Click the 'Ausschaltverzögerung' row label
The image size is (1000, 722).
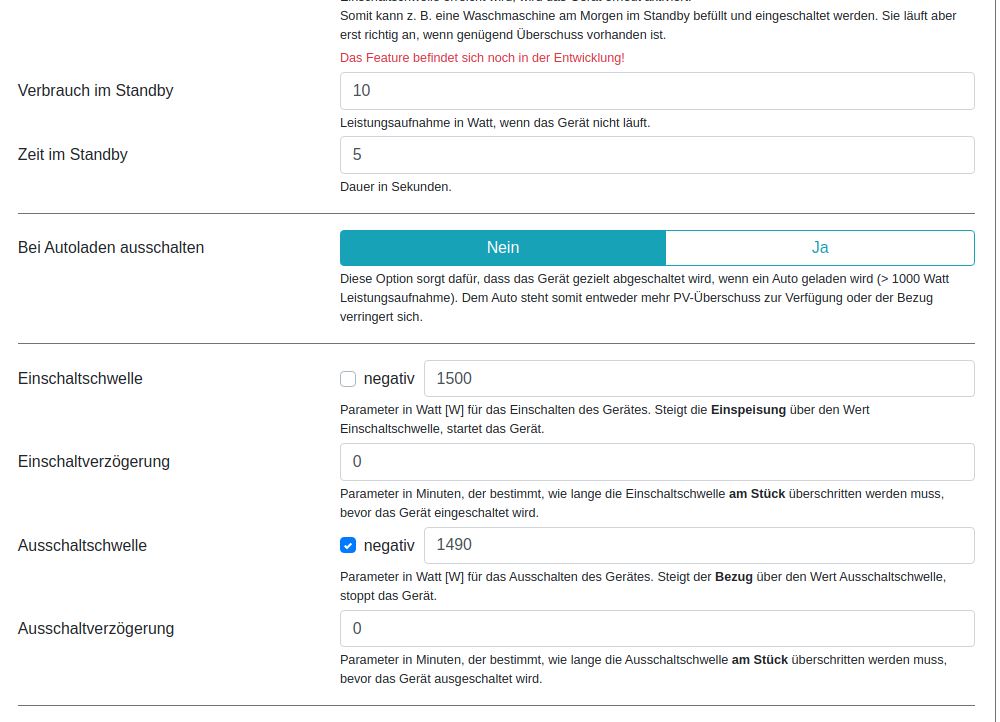tap(96, 629)
